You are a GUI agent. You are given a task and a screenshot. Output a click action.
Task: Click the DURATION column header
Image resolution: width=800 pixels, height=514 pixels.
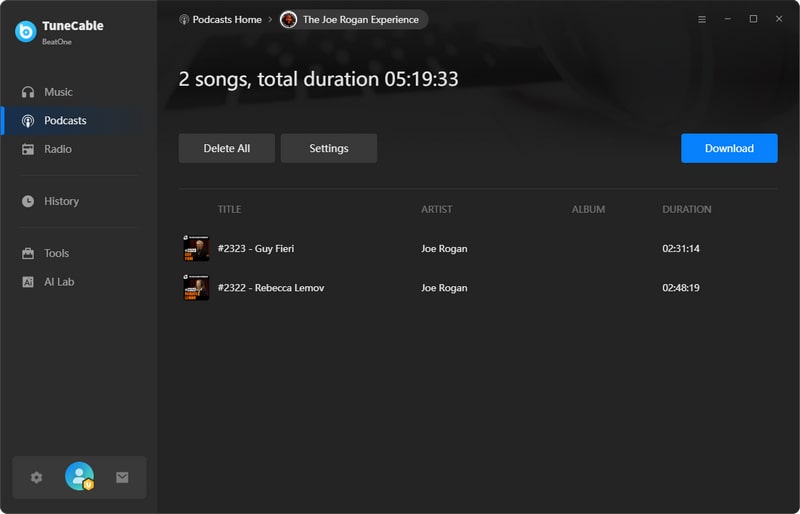[687, 209]
